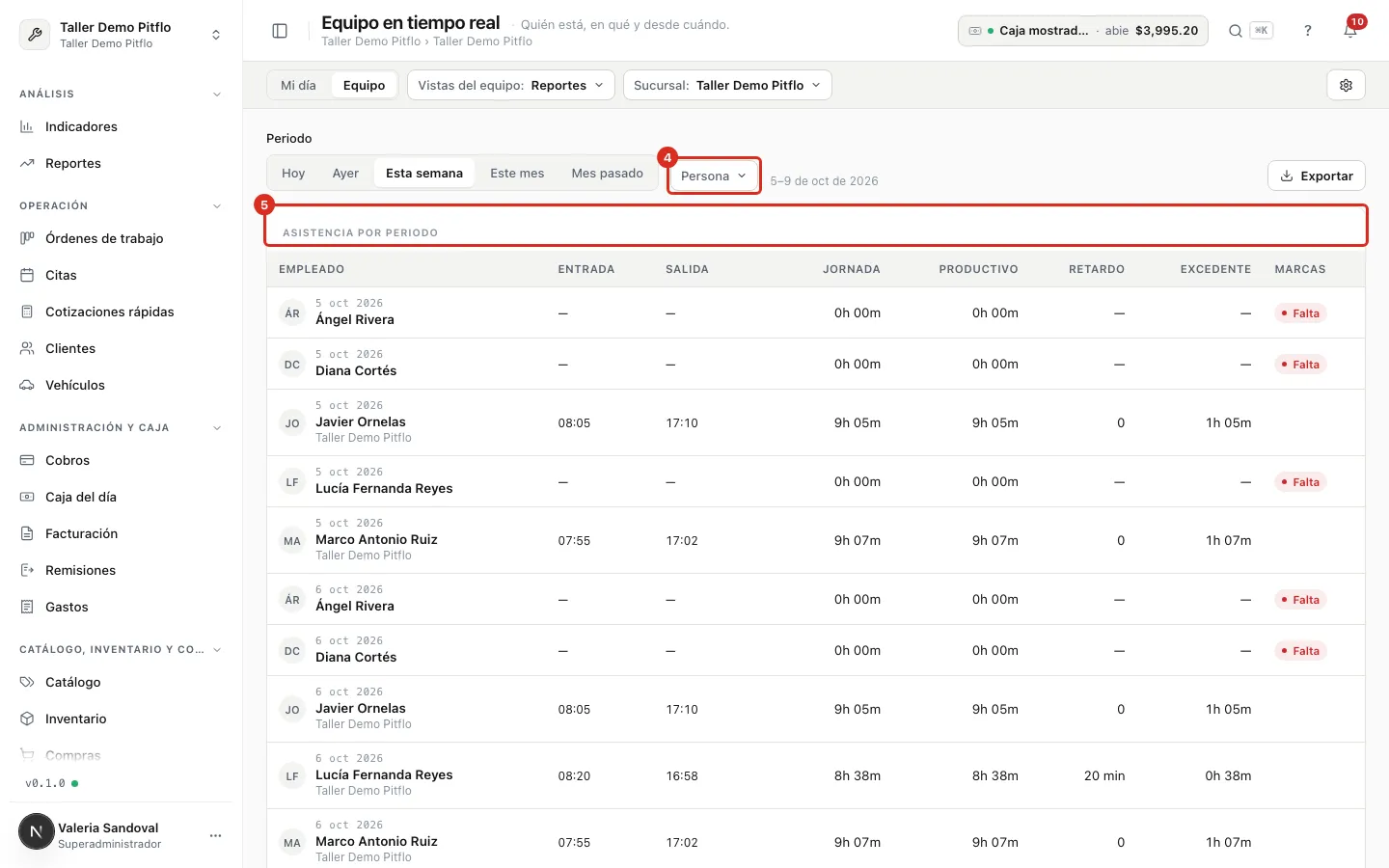Open Valeria Sandoval user options menu
Viewport: 1389px width, 868px height.
(215, 835)
